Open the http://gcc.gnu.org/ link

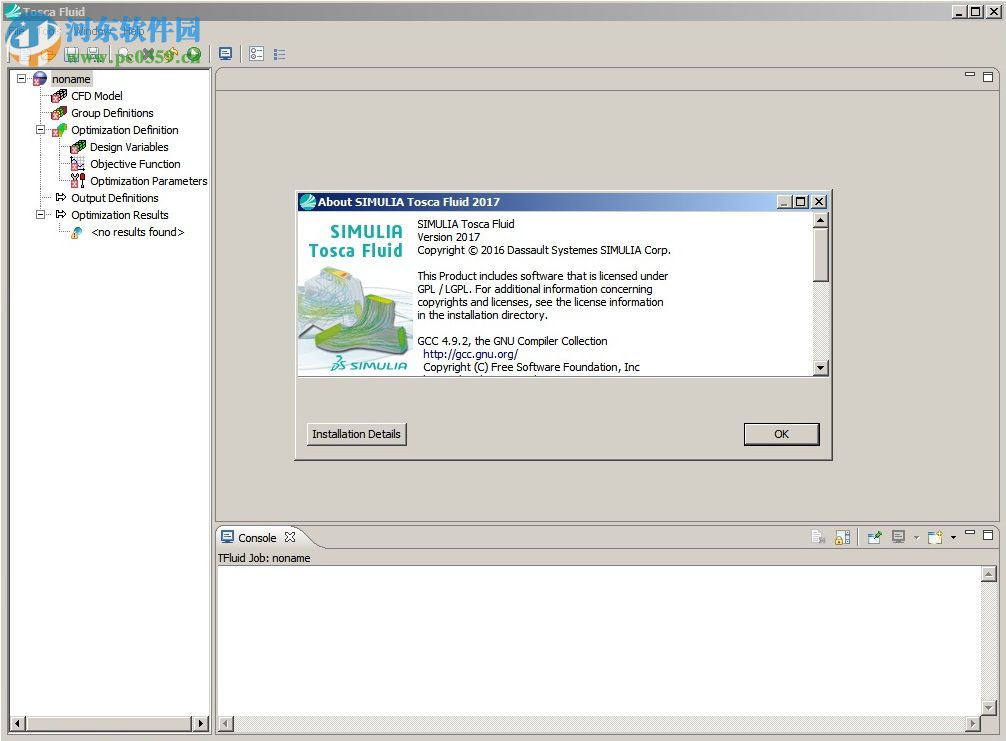click(470, 354)
